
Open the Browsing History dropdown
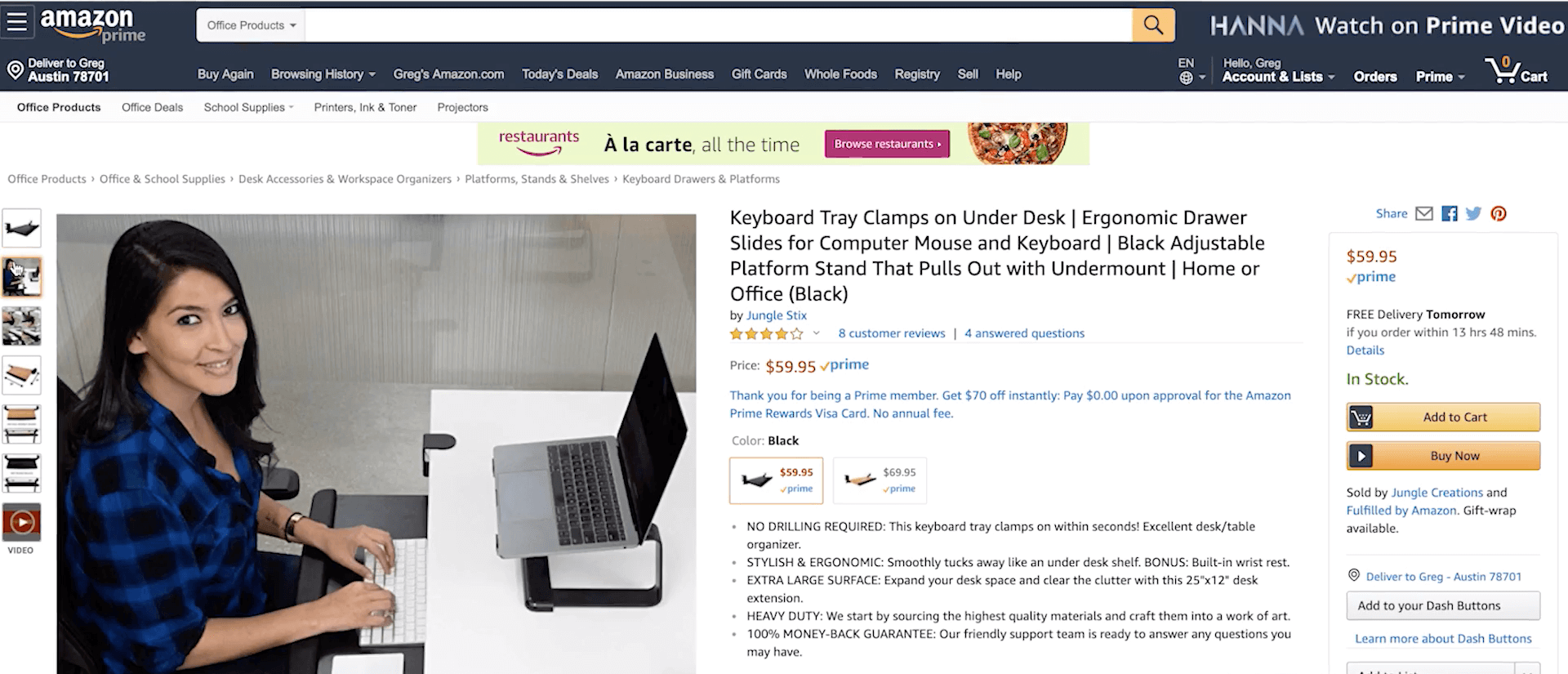click(323, 74)
